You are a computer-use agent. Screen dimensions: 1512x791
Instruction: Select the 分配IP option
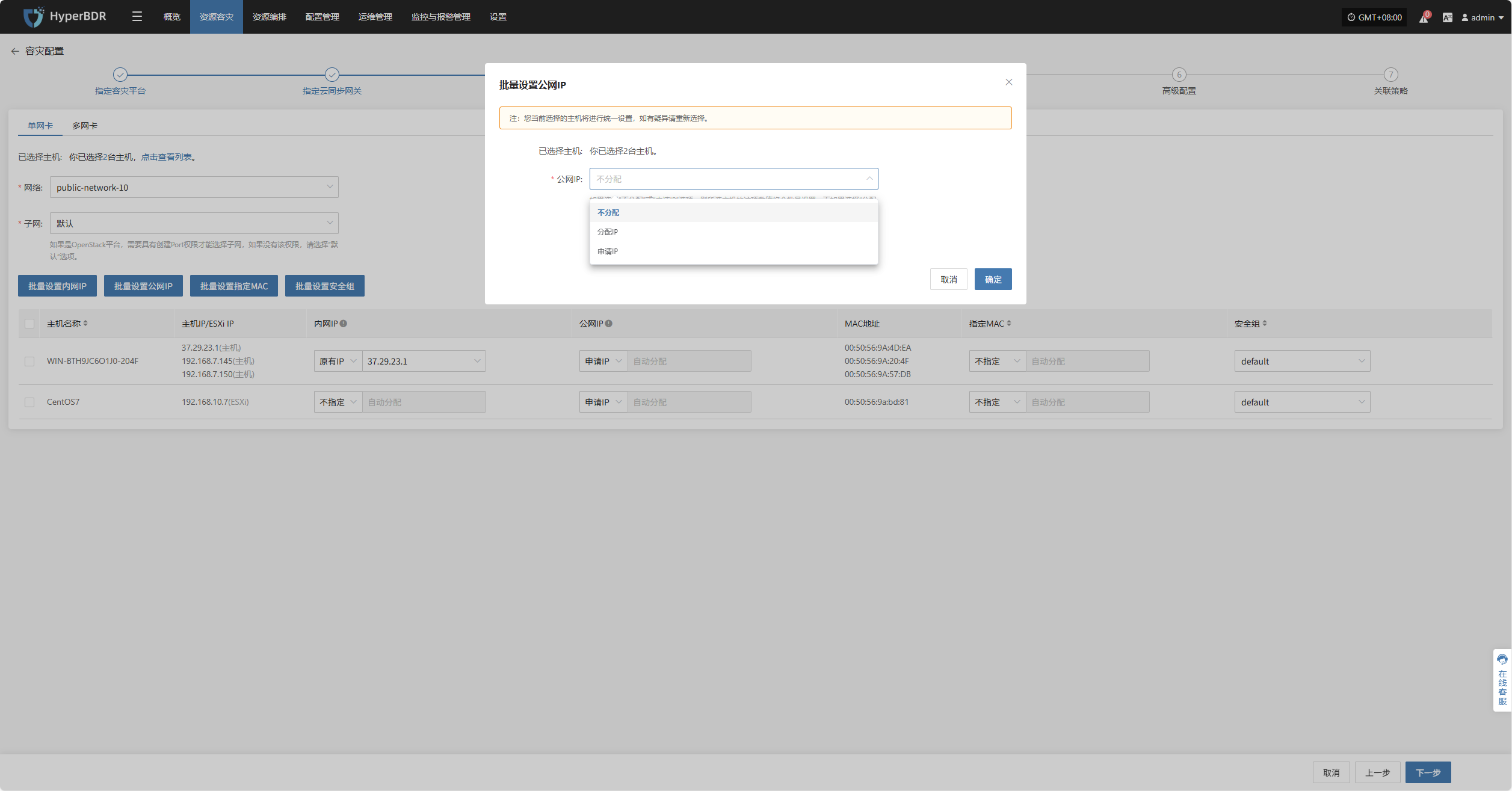733,232
